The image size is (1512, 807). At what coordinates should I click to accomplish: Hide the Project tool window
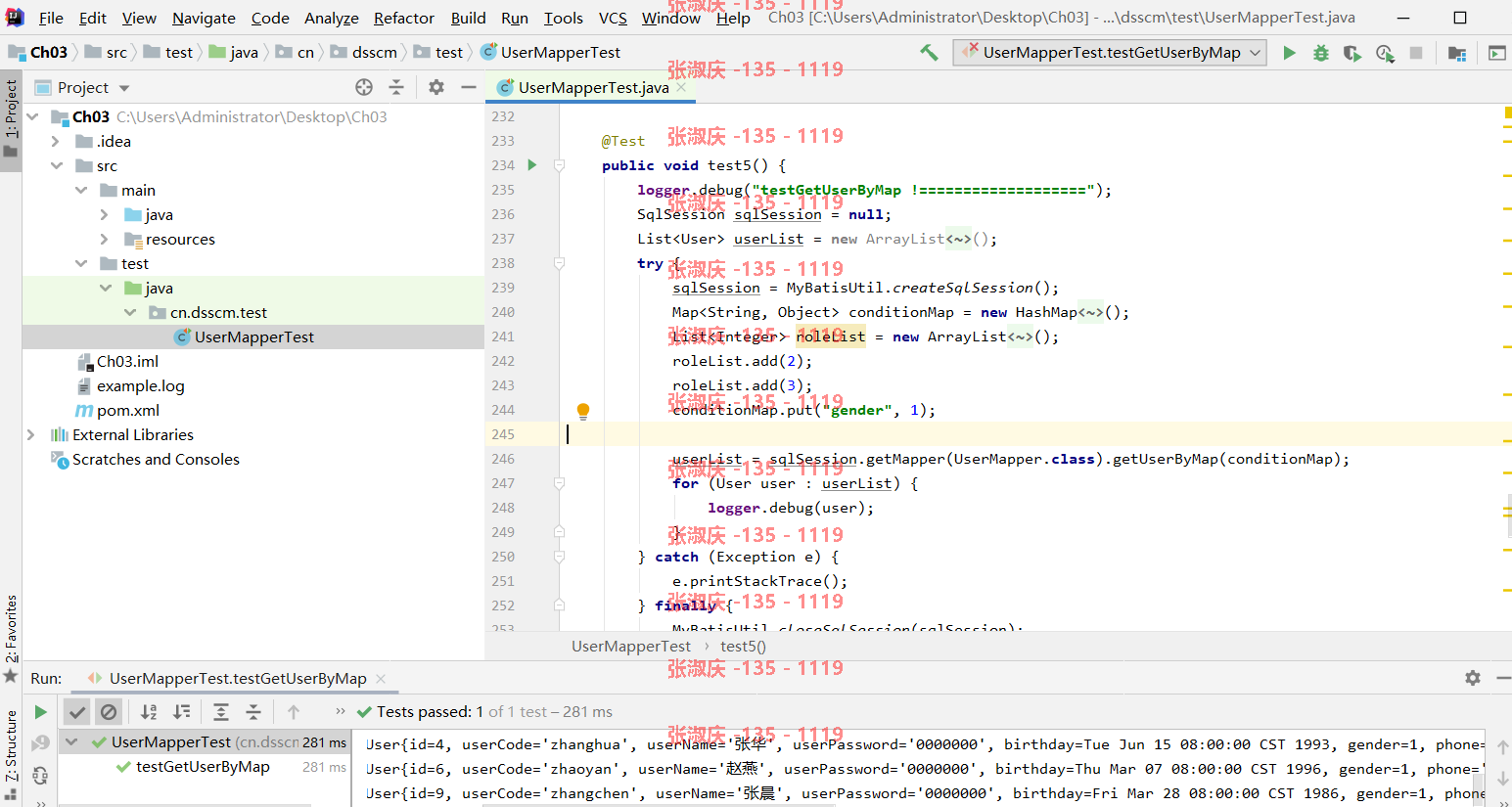[x=469, y=87]
